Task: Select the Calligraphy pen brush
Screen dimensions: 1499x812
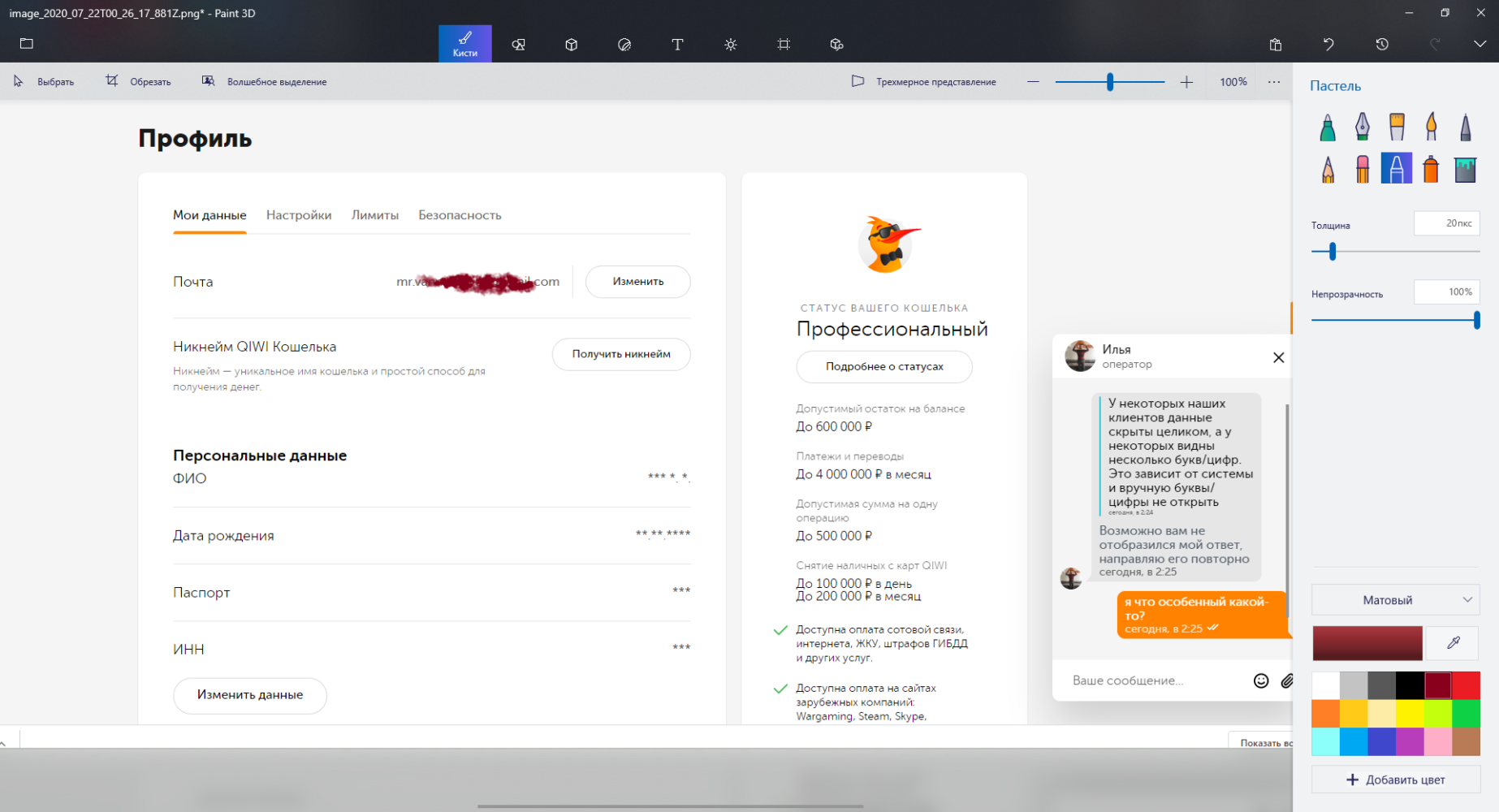Action: [1362, 127]
